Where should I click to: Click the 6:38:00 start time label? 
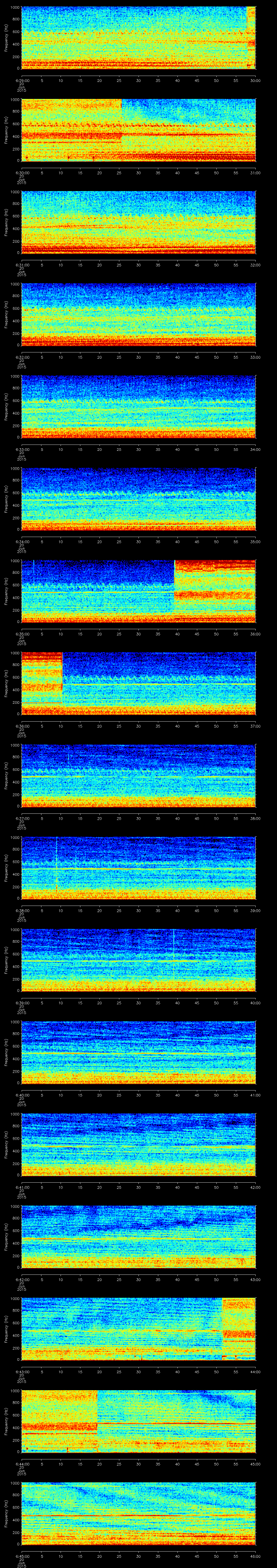coord(22,910)
